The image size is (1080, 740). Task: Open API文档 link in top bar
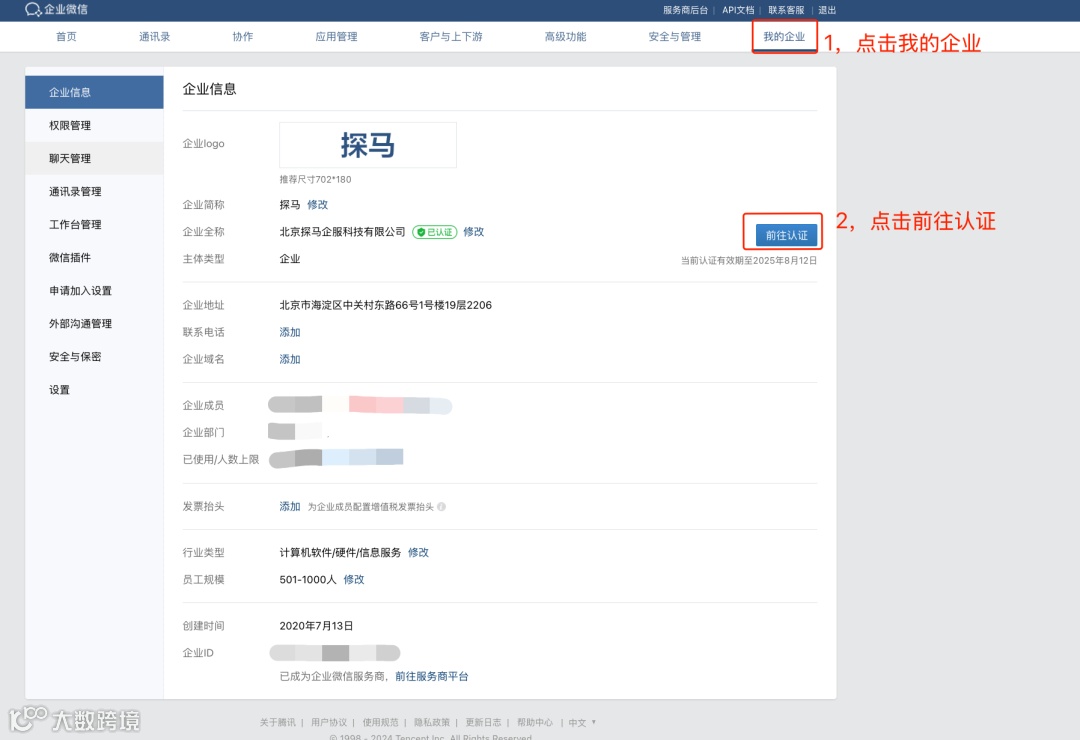click(x=738, y=10)
